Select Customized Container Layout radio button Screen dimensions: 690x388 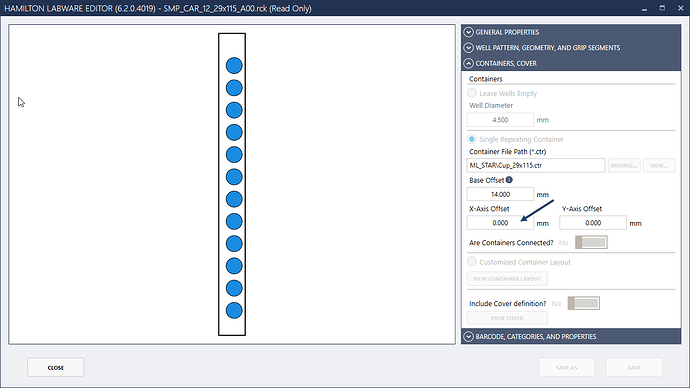[472, 262]
